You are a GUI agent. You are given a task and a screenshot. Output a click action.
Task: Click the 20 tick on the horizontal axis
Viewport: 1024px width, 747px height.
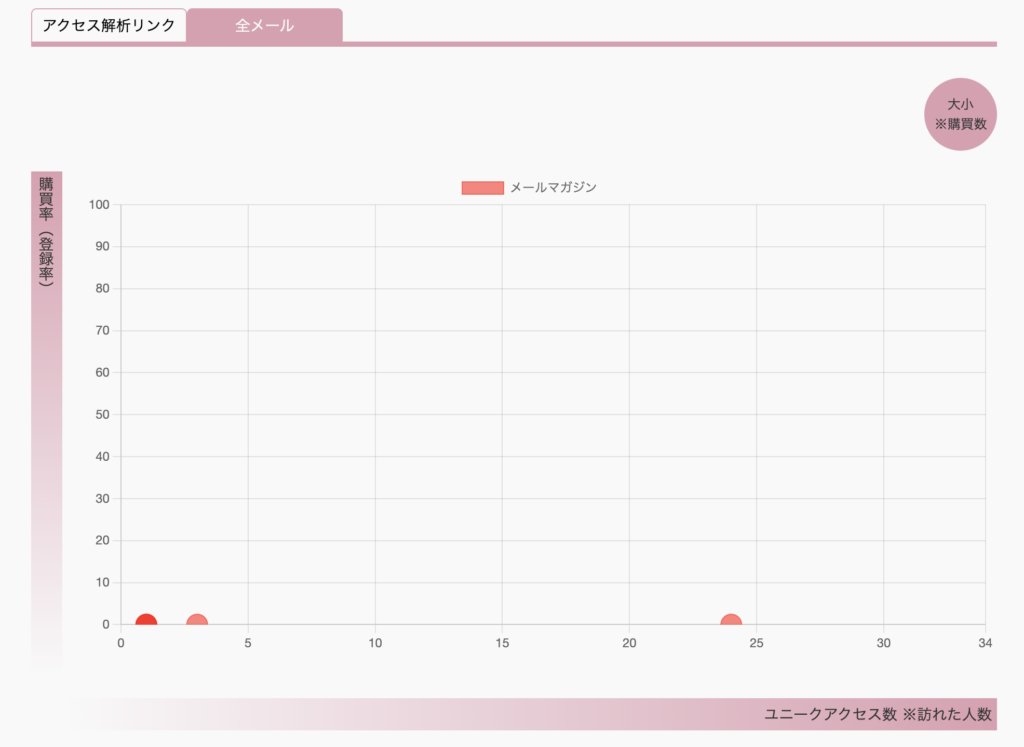tap(629, 643)
